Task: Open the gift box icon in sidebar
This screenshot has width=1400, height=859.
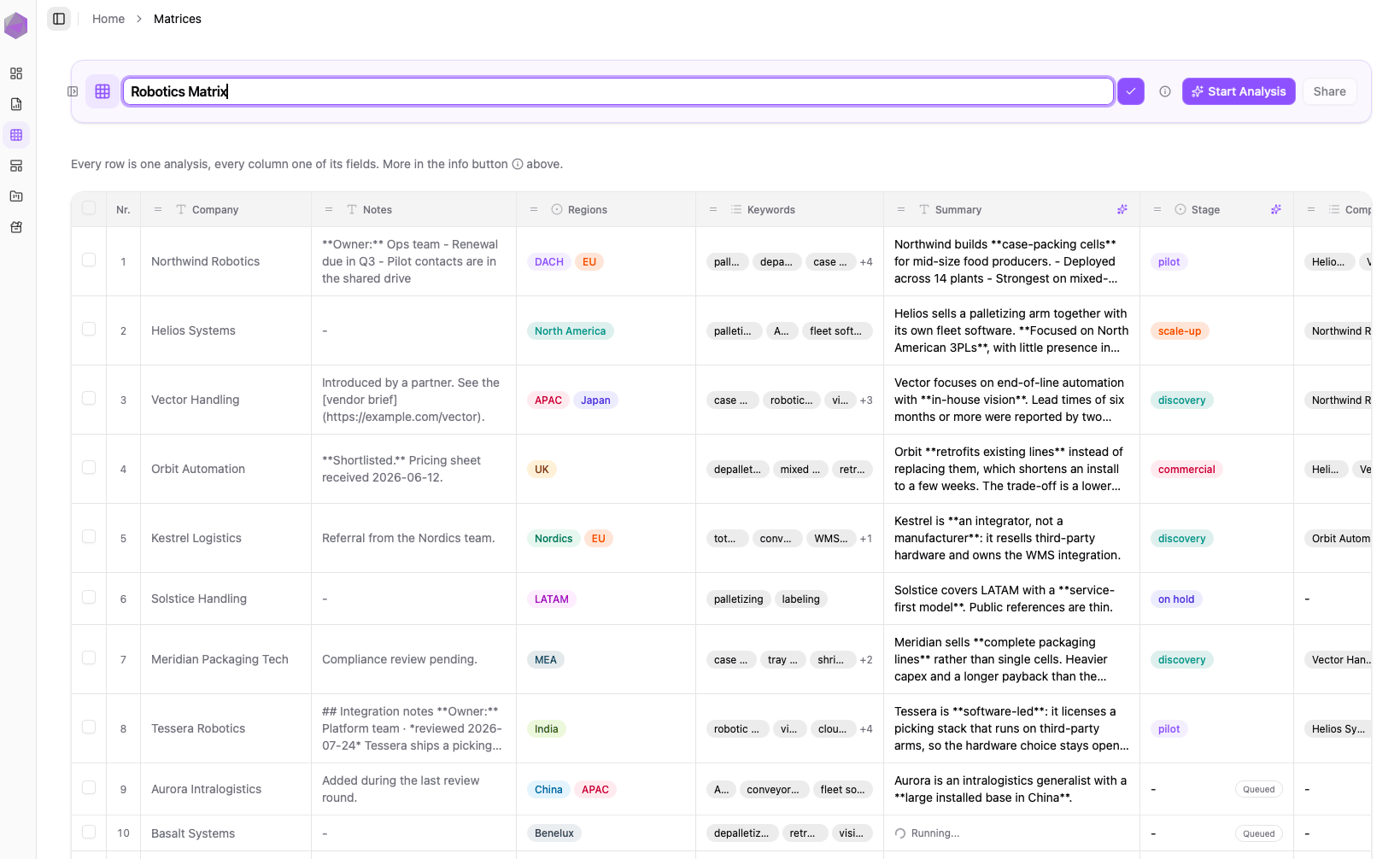Action: pyautogui.click(x=16, y=227)
